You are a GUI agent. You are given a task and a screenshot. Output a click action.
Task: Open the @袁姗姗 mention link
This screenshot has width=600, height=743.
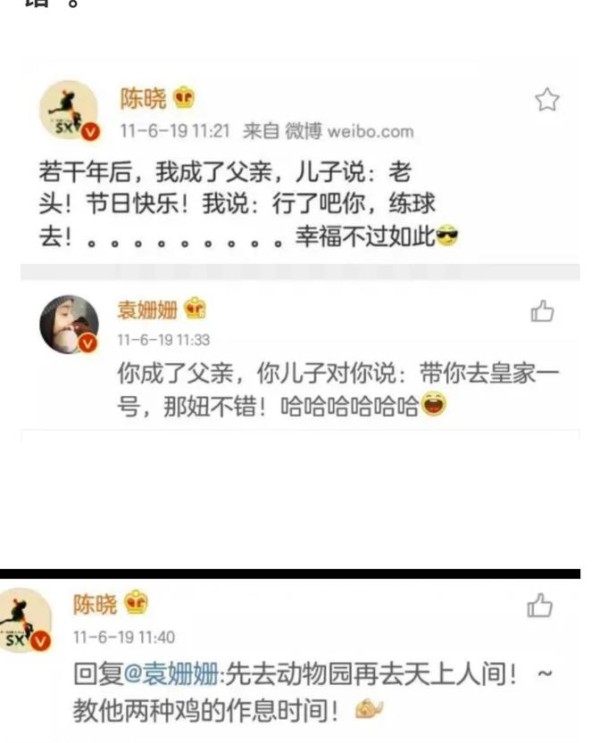tap(171, 673)
